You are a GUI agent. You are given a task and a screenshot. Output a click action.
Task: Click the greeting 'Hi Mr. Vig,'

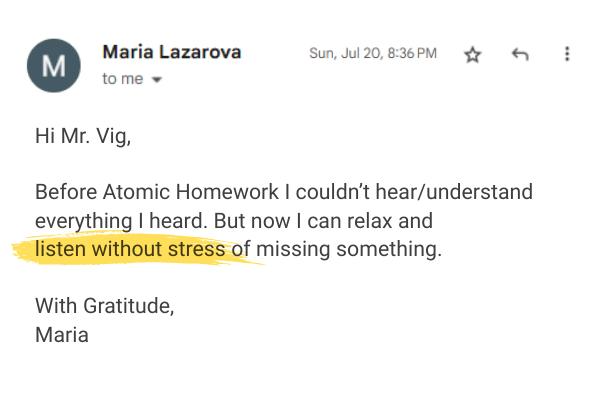[x=83, y=136]
